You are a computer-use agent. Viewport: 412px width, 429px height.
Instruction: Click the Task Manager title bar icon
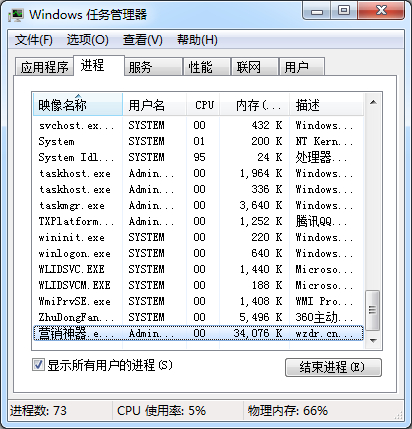click(16, 15)
